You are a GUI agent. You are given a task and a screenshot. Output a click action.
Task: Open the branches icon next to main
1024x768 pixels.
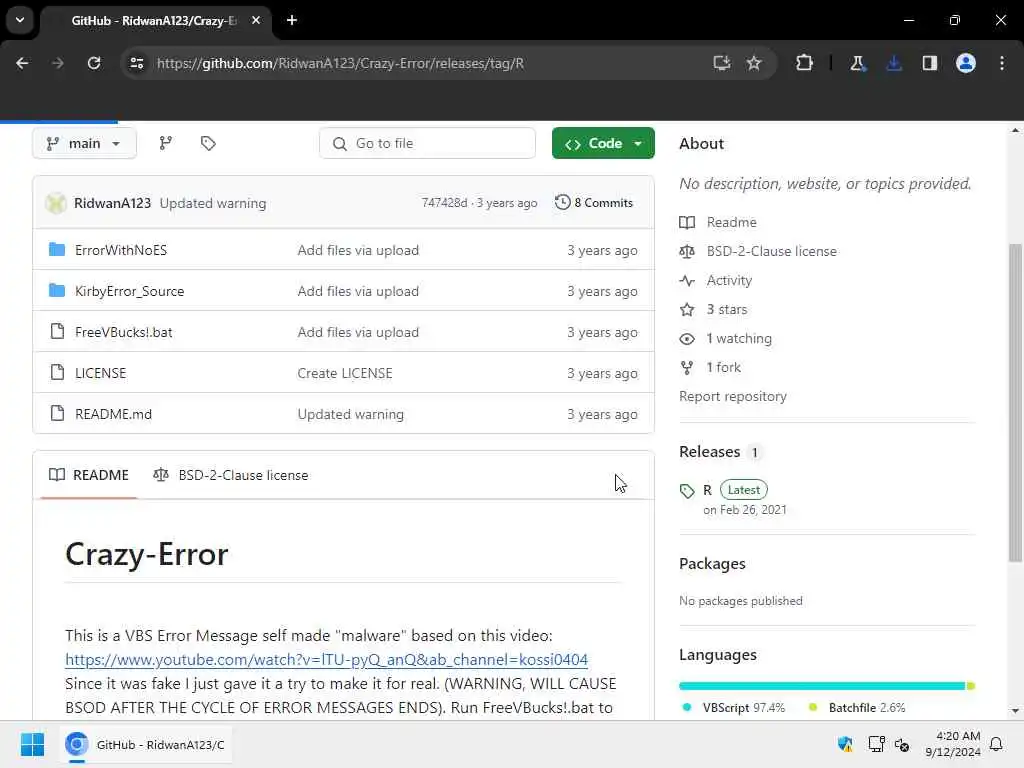pyautogui.click(x=166, y=143)
